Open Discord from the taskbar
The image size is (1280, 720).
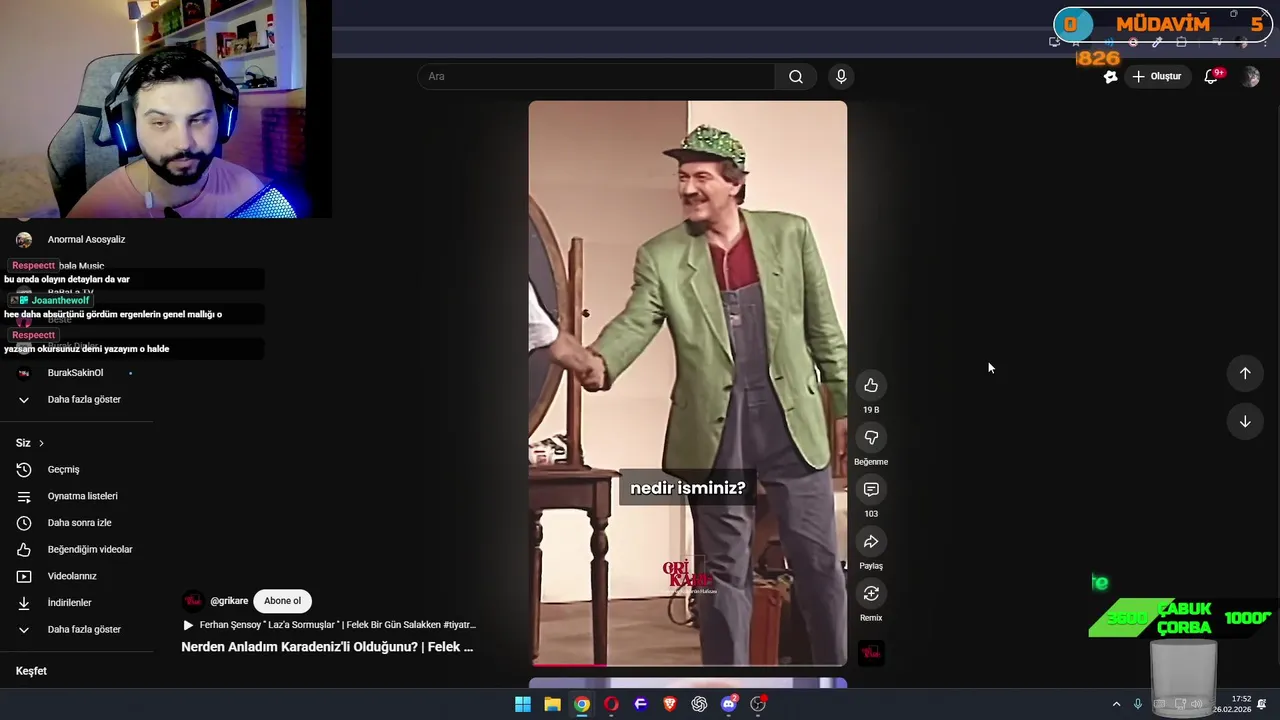pyautogui.click(x=729, y=704)
